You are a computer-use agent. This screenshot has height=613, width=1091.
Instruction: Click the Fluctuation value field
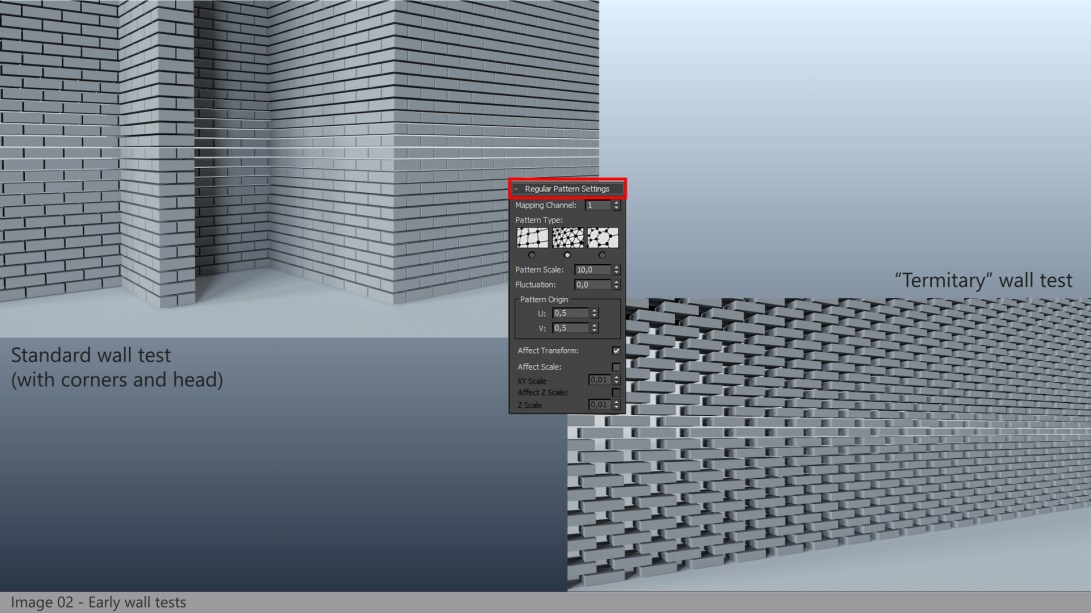coord(595,285)
